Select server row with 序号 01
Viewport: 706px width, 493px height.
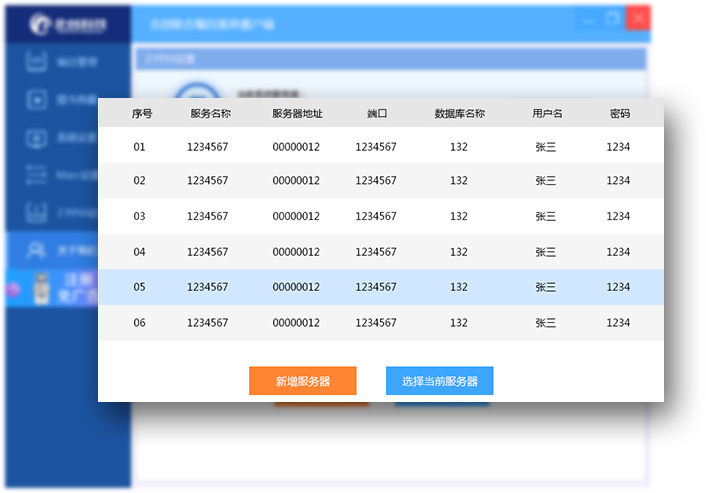380,147
